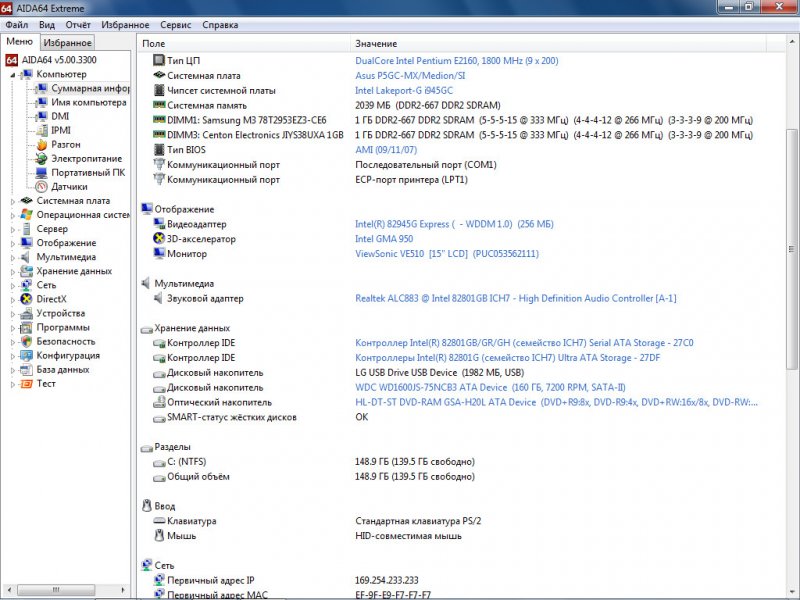Viewport: 800px width, 600px height.
Task: Click the Звуковой адаптер speaker icon
Action: [159, 298]
